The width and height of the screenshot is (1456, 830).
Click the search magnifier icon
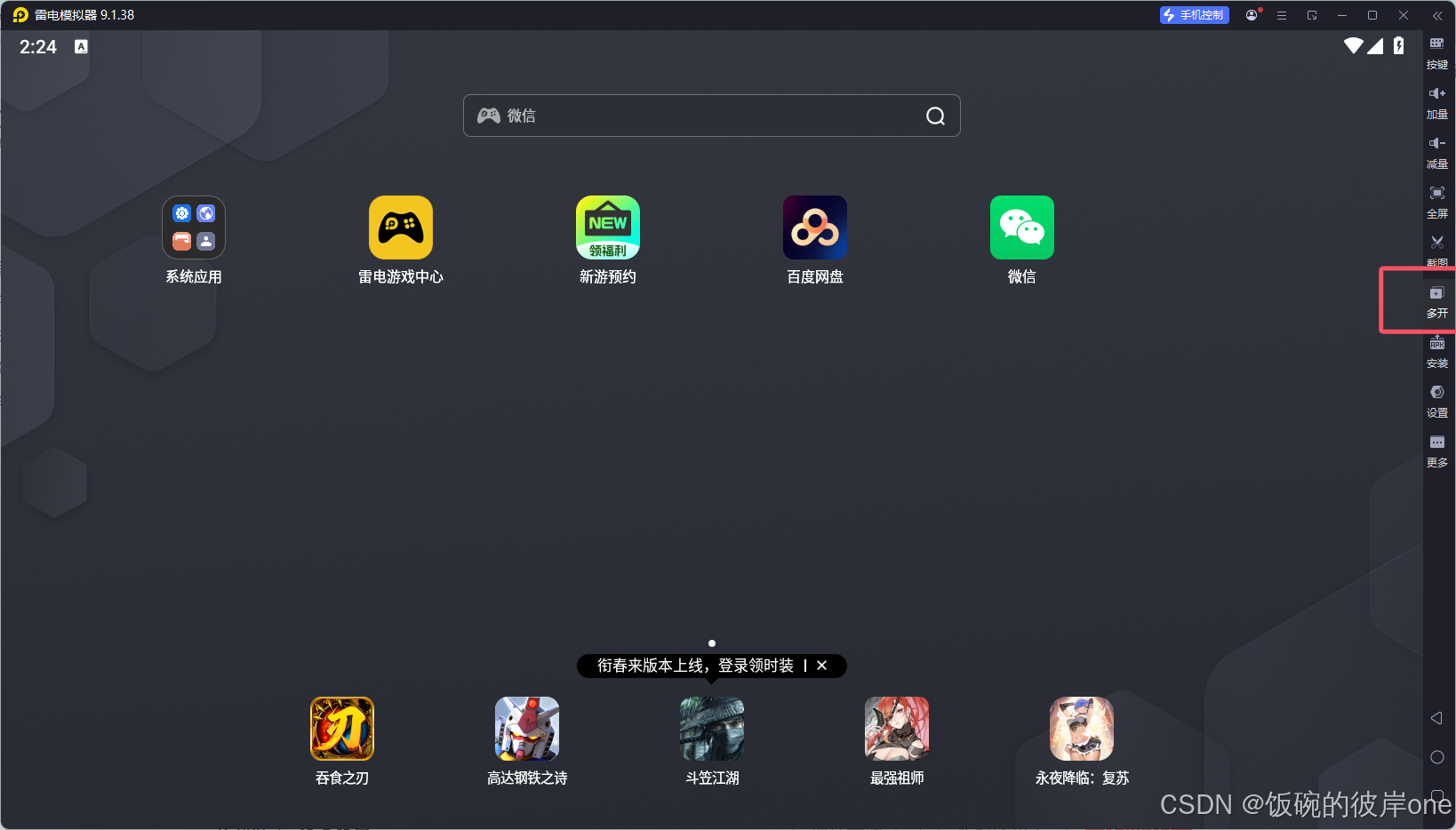(x=935, y=116)
